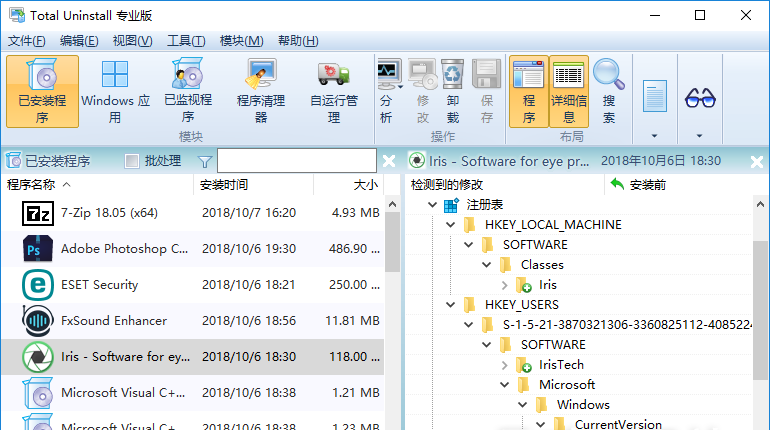This screenshot has width=770, height=430.
Task: Toggle the 详细信息 layout pane
Action: click(569, 91)
